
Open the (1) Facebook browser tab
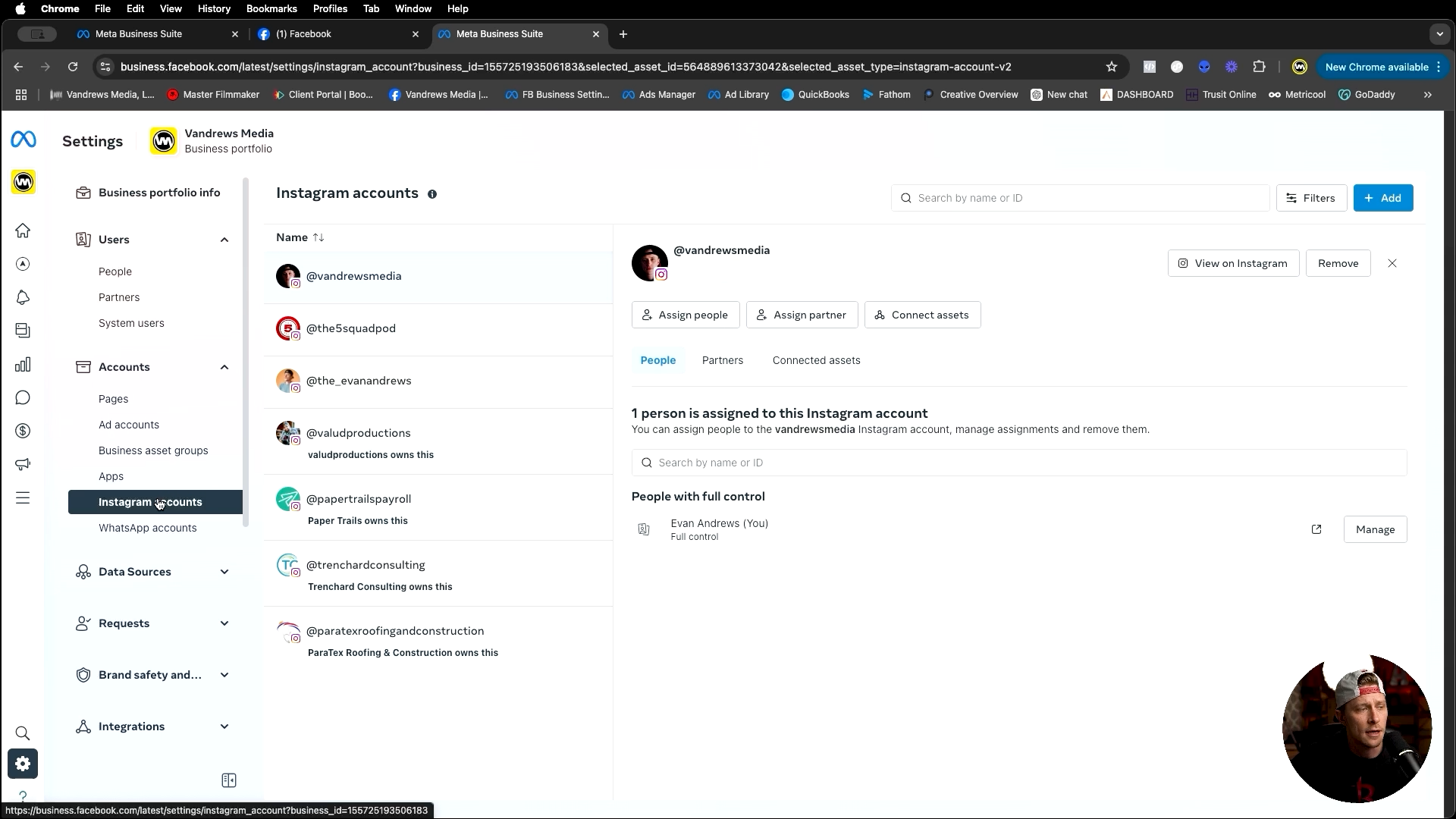(x=338, y=34)
